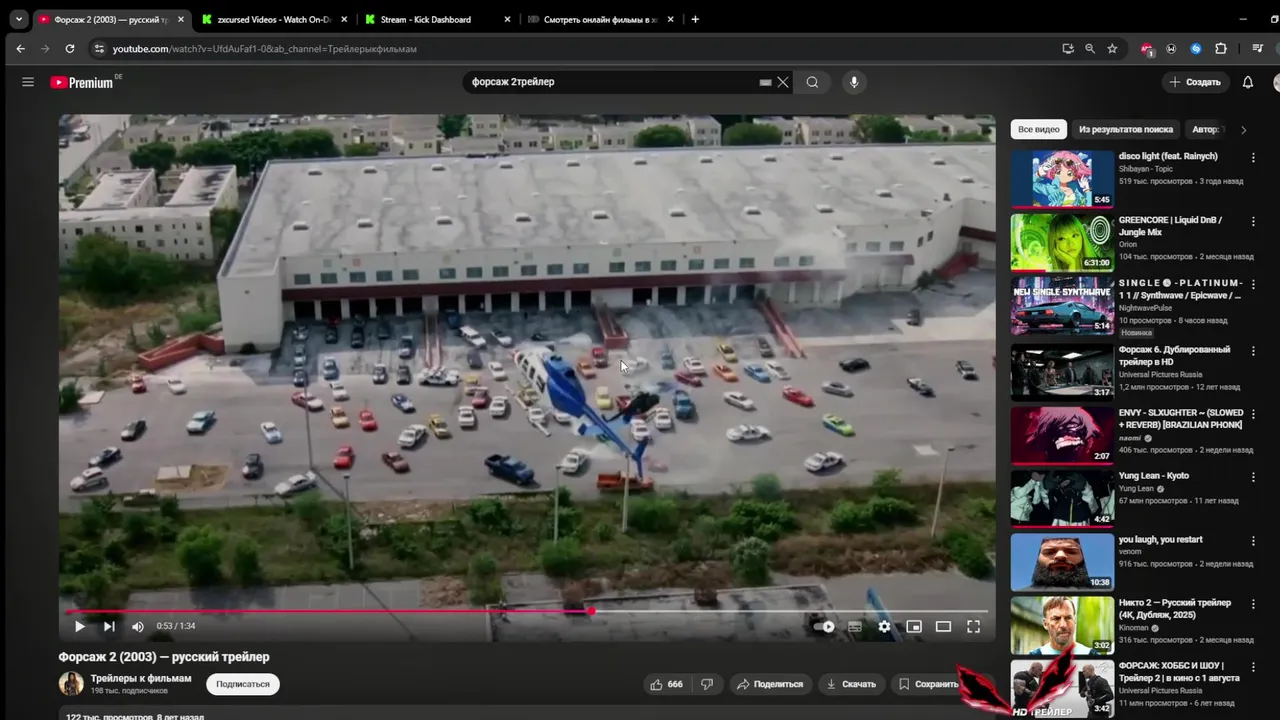Enter fullscreen mode
This screenshot has width=1280, height=720.
point(973,627)
